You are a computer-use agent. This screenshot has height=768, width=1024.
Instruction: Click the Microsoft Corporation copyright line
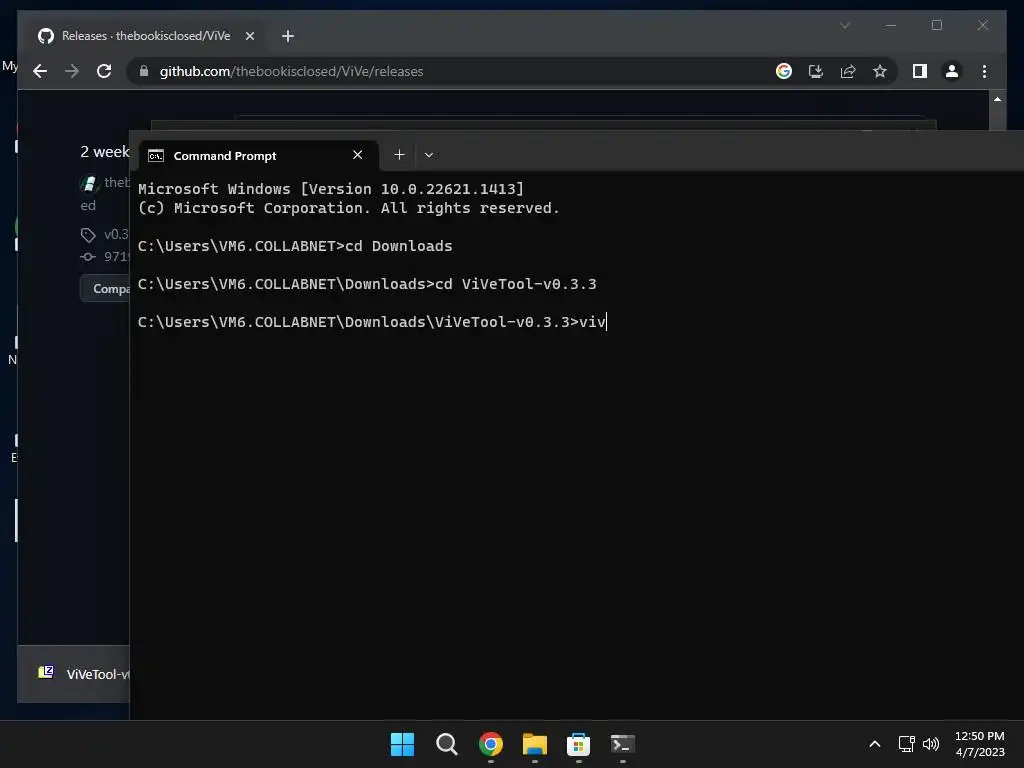[x=349, y=208]
